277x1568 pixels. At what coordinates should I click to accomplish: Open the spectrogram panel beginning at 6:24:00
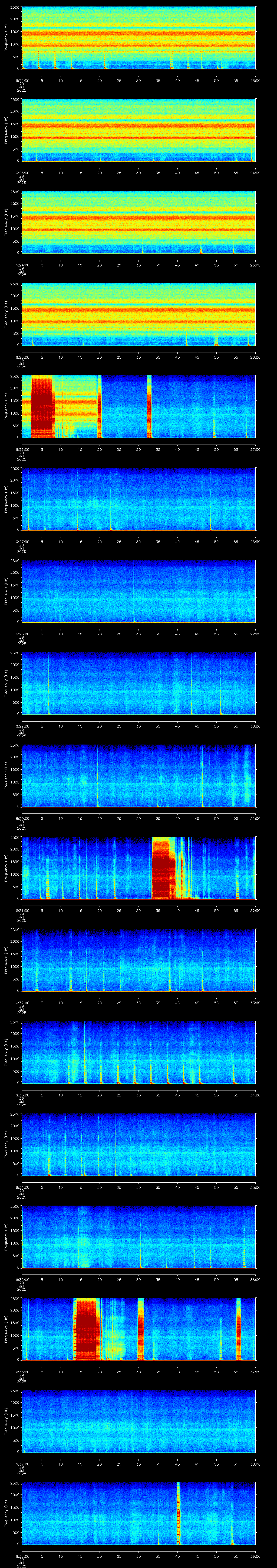click(138, 222)
